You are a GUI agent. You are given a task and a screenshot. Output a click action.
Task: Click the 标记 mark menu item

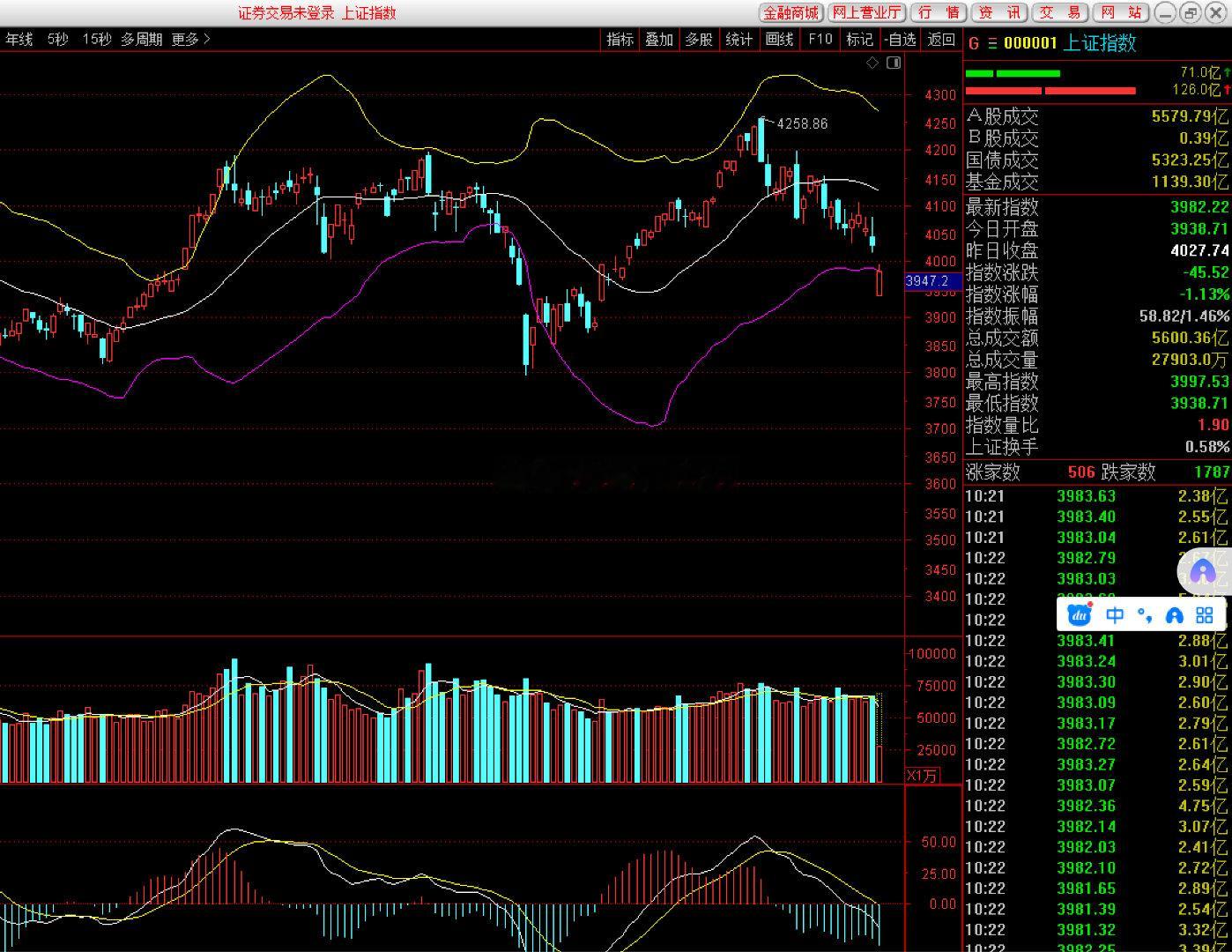tap(859, 39)
